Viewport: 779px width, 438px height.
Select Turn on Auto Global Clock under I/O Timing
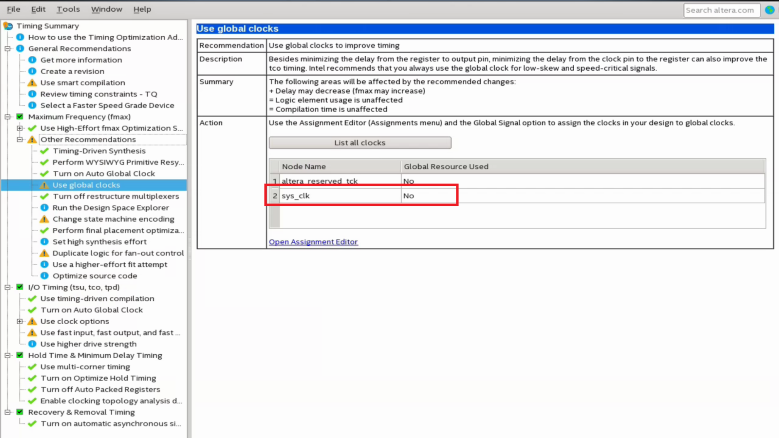tap(91, 310)
